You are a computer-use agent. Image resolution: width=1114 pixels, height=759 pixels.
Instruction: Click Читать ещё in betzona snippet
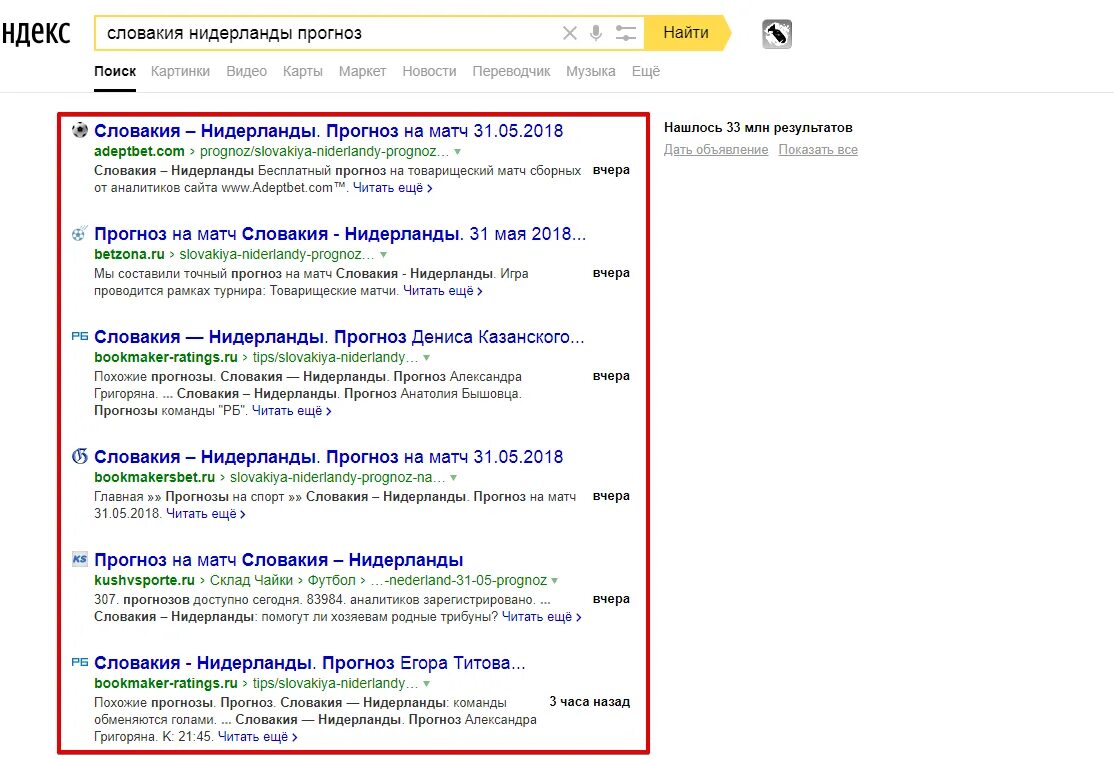click(x=443, y=291)
